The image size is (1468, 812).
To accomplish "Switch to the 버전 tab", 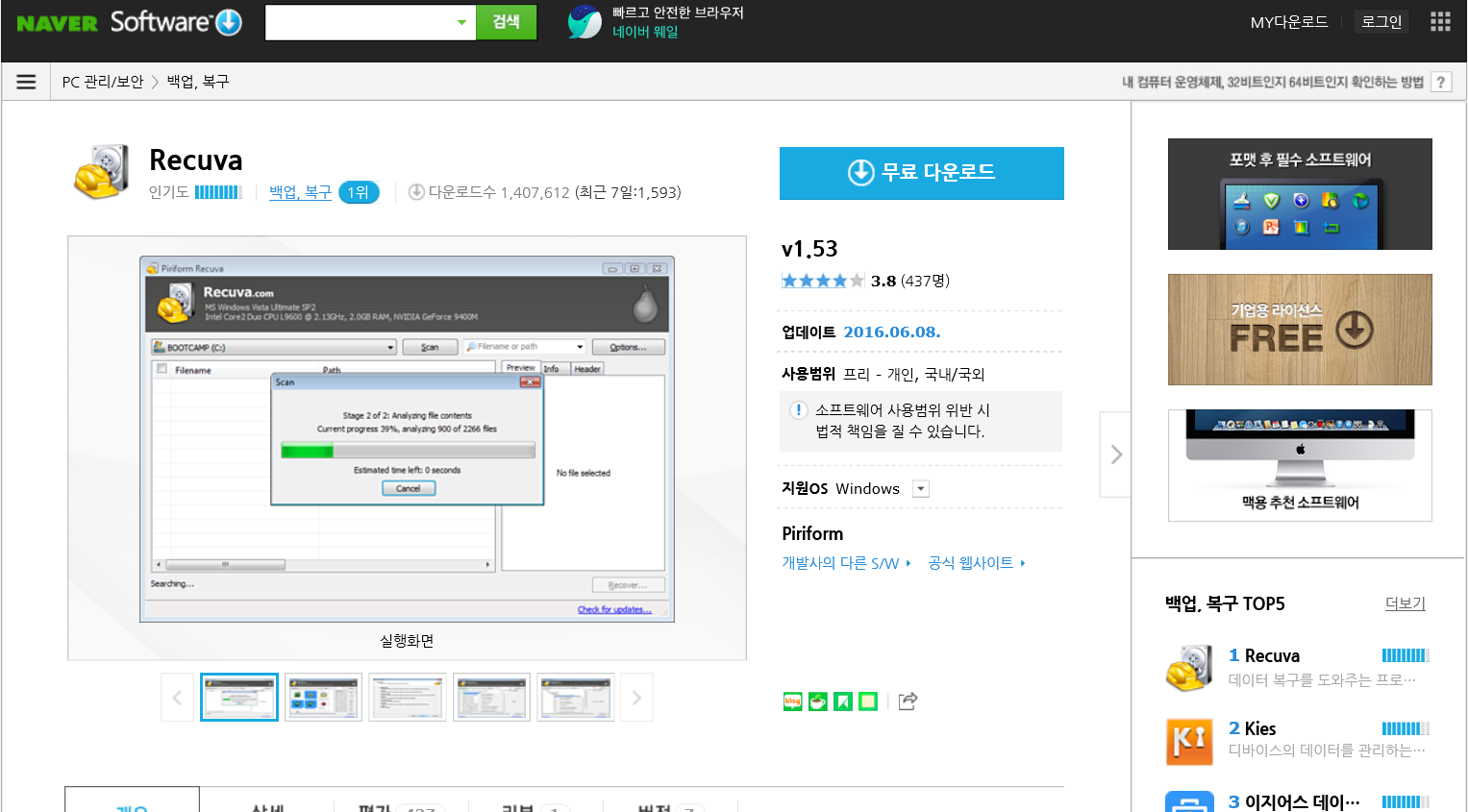I will 670,805.
